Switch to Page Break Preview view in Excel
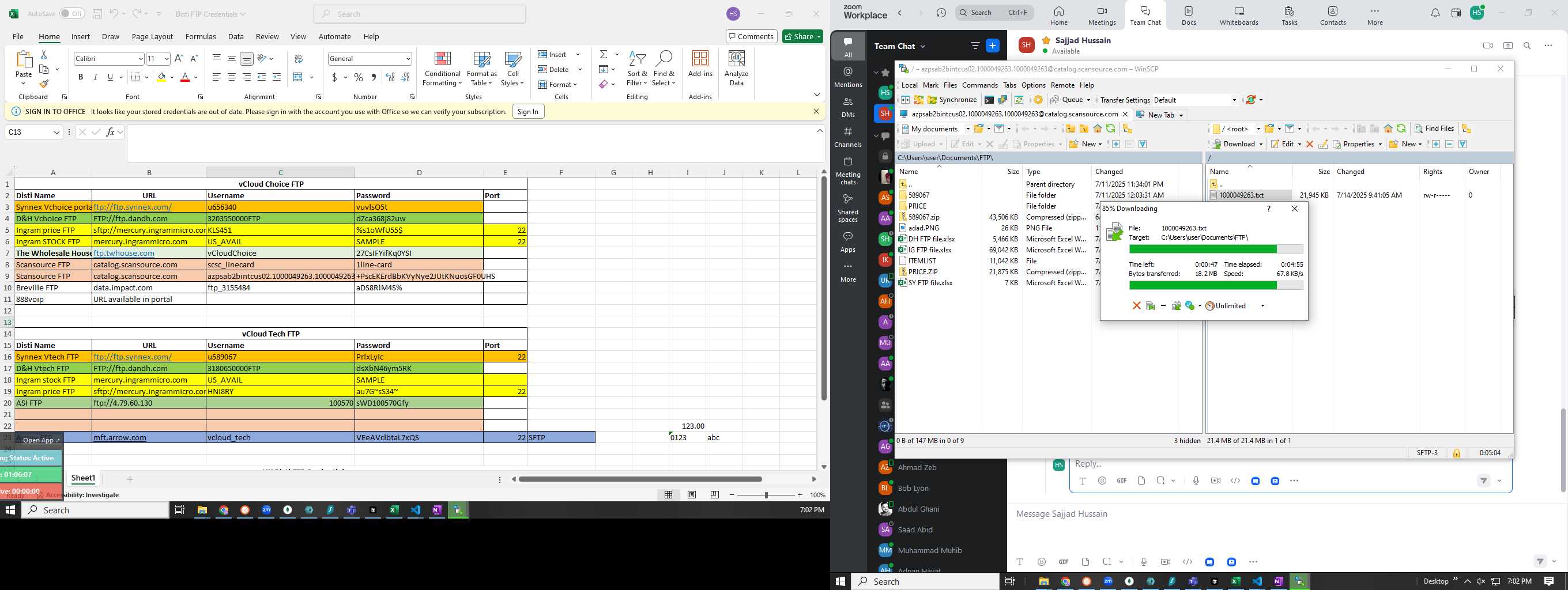Image resolution: width=1568 pixels, height=590 pixels. click(x=715, y=495)
